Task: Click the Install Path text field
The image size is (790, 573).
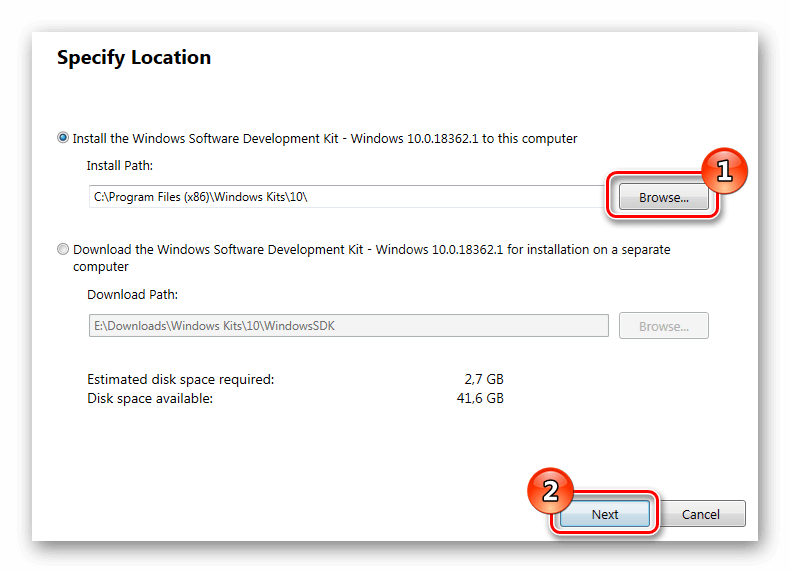Action: [347, 197]
